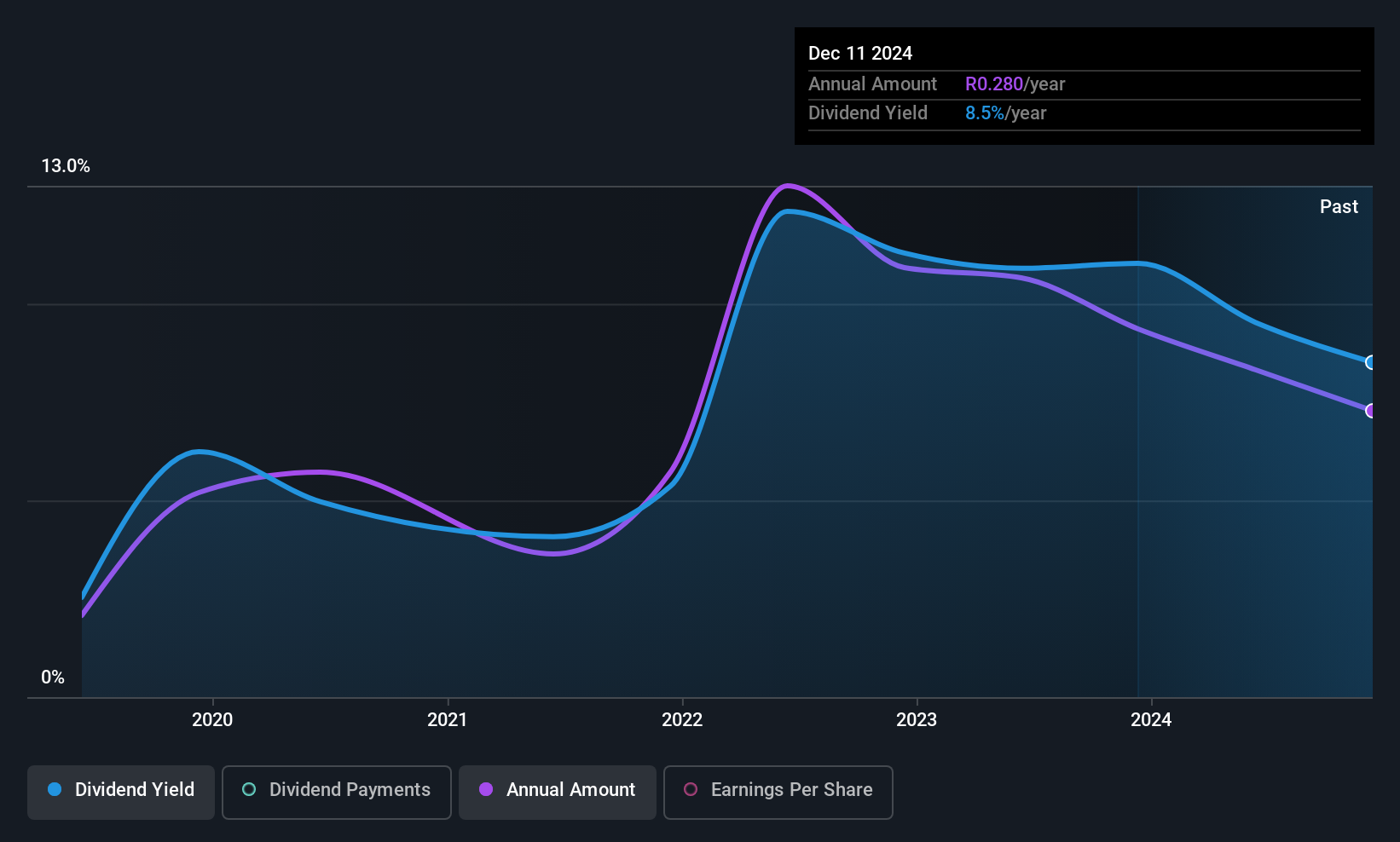Screen dimensions: 1400x842
Task: Click the Dec 11 2024 tooltip date
Action: coord(860,54)
